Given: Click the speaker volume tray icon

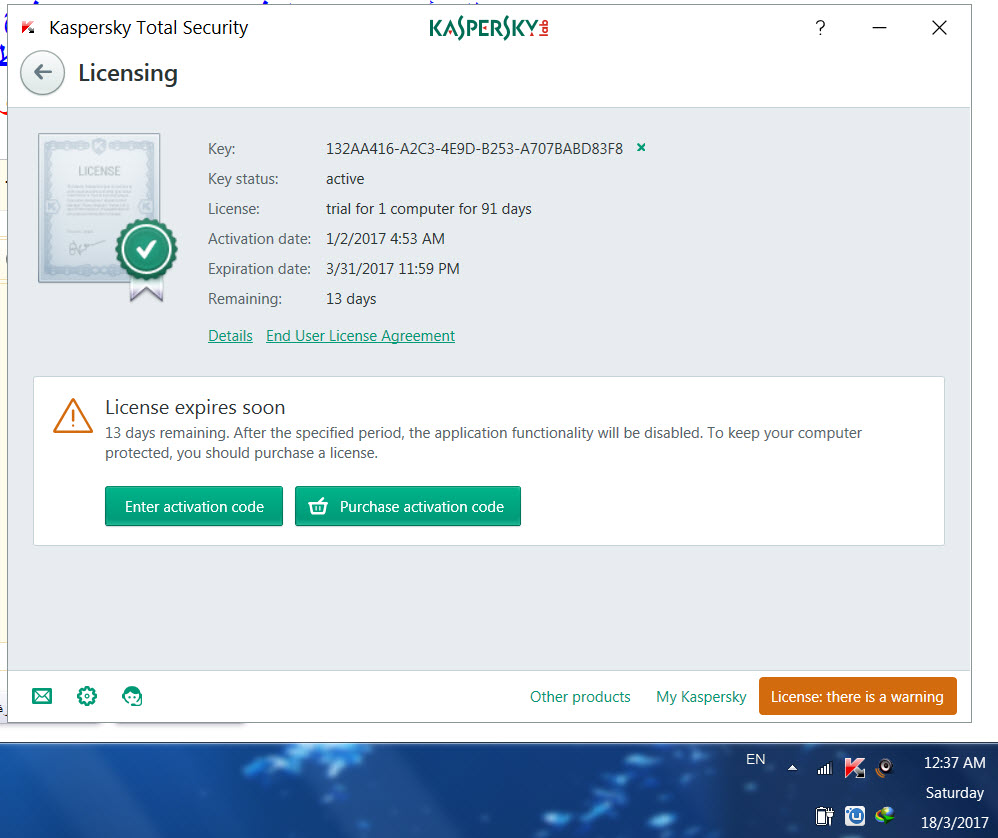Looking at the screenshot, I should [x=885, y=768].
